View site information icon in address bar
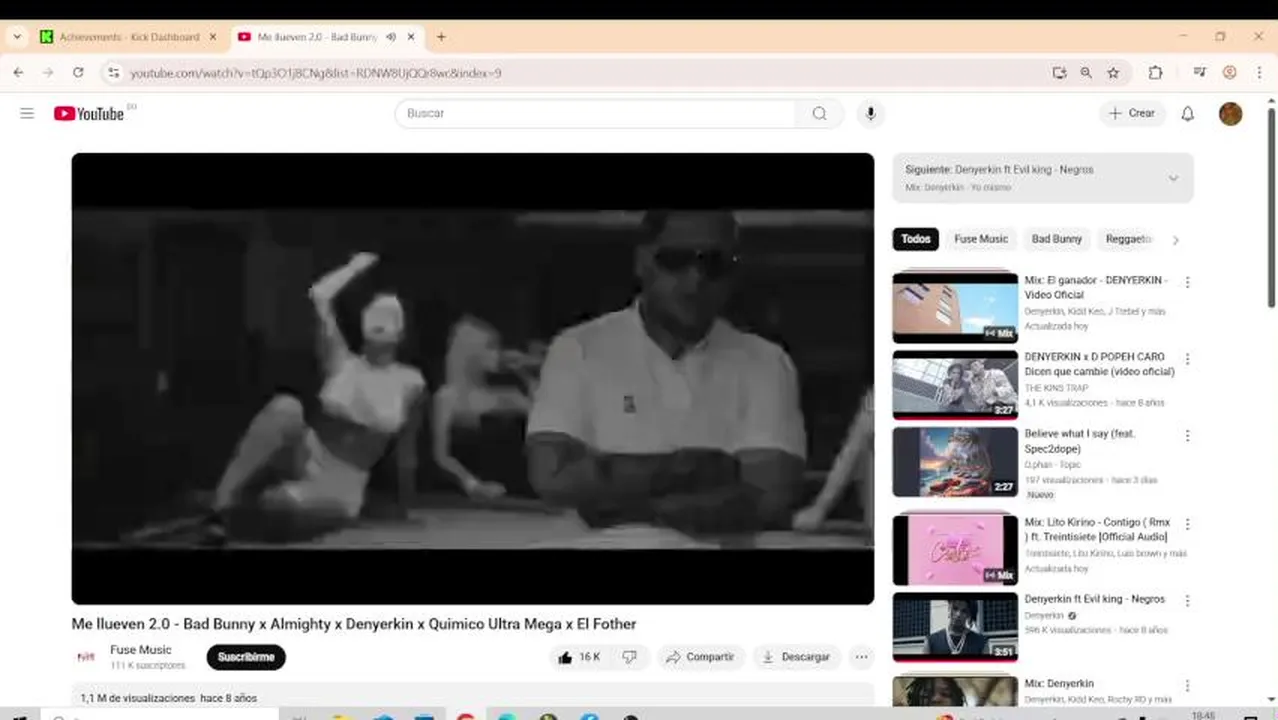The width and height of the screenshot is (1278, 720). (113, 72)
